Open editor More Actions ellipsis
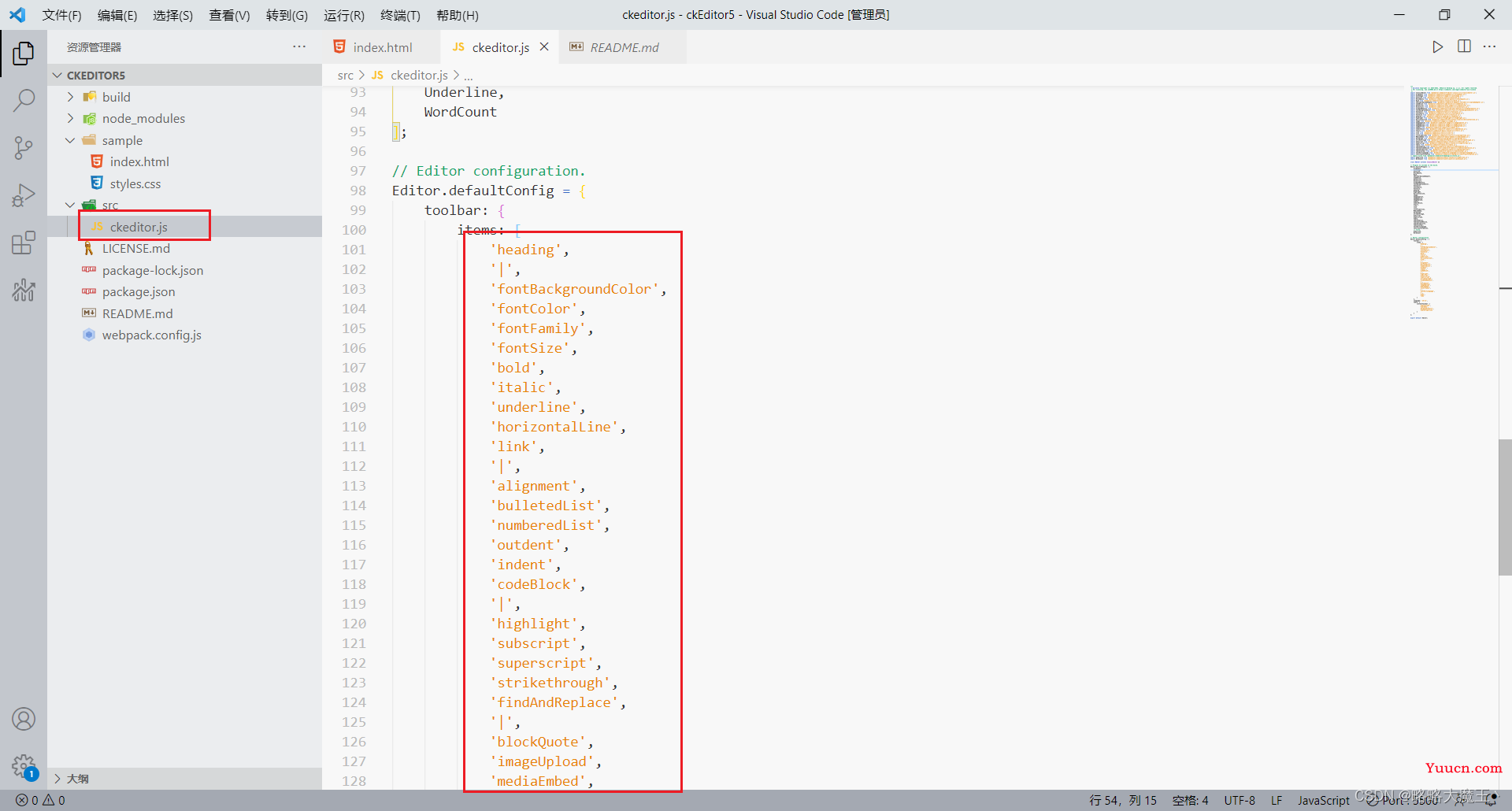The height and width of the screenshot is (811, 1512). coord(1489,46)
